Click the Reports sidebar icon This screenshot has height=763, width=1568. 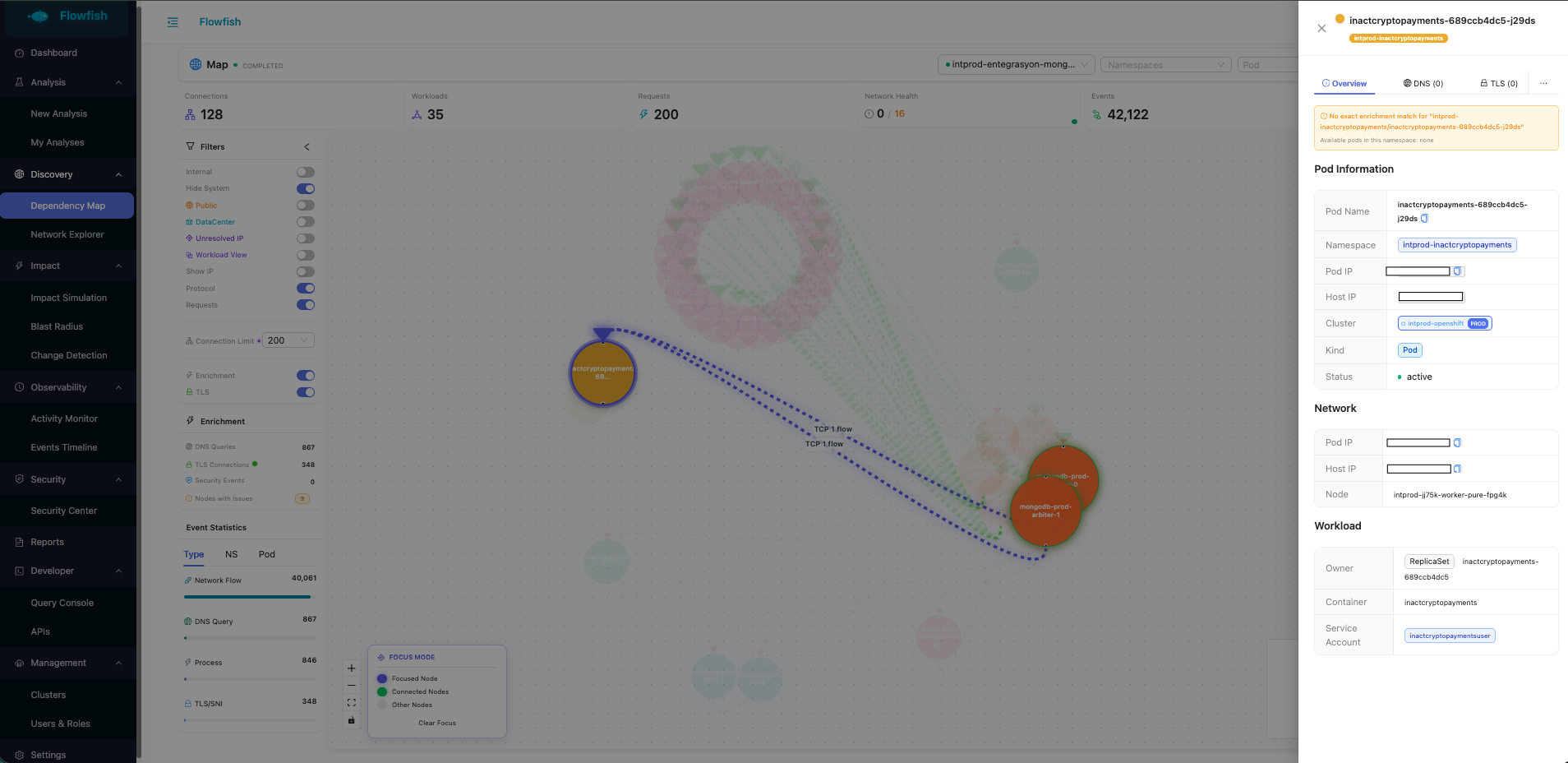20,543
